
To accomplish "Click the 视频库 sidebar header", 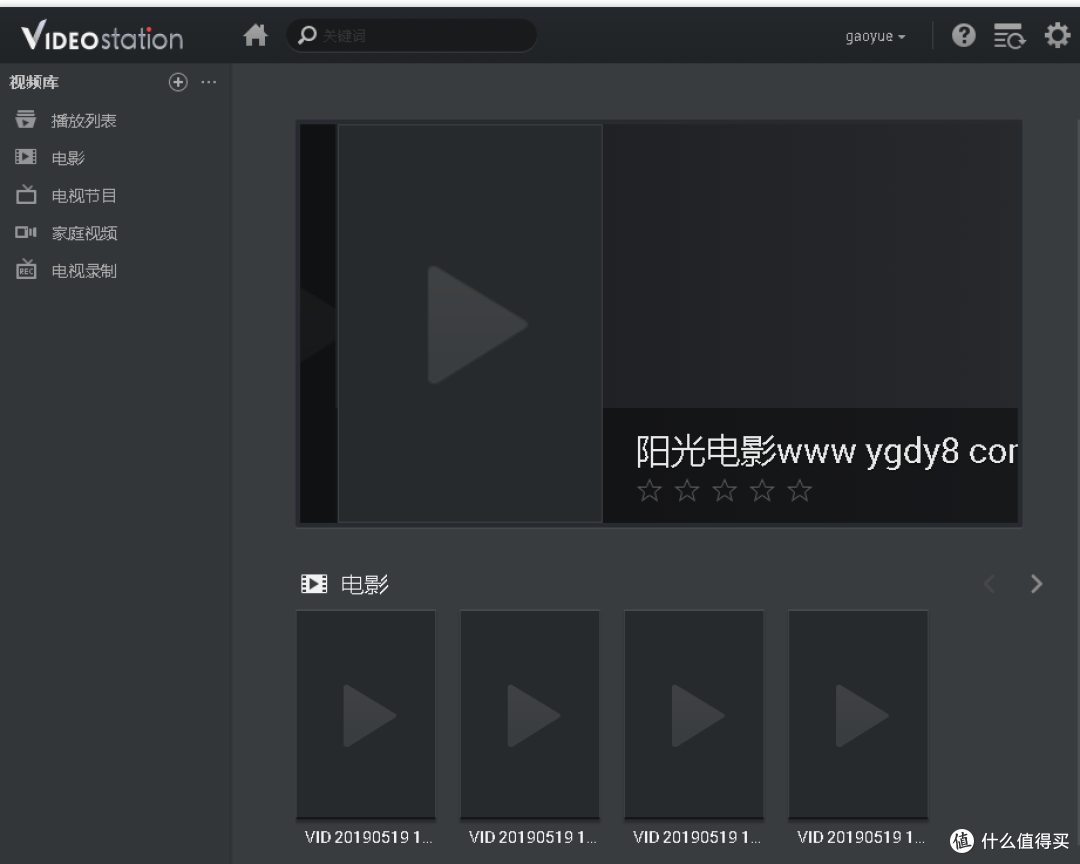I will [x=34, y=82].
